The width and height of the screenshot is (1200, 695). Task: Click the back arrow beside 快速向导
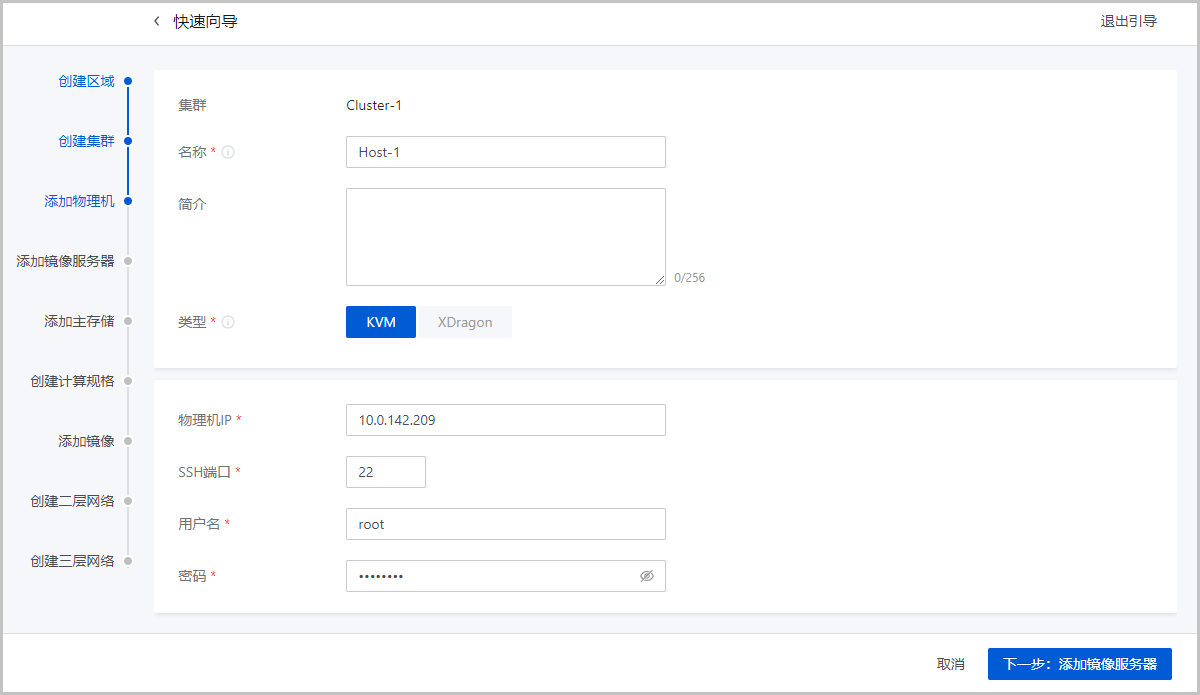(156, 22)
